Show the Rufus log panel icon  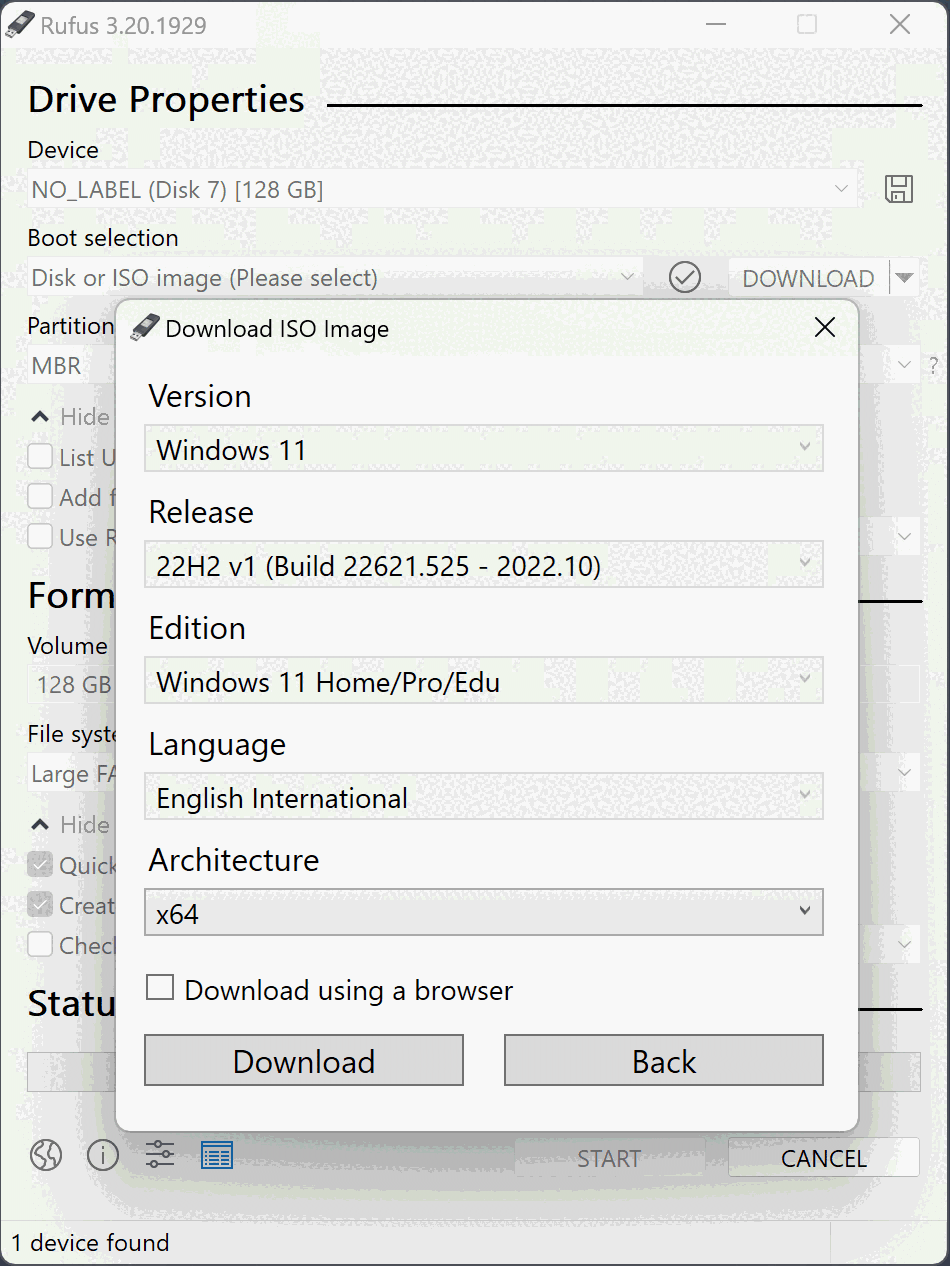(x=216, y=1155)
